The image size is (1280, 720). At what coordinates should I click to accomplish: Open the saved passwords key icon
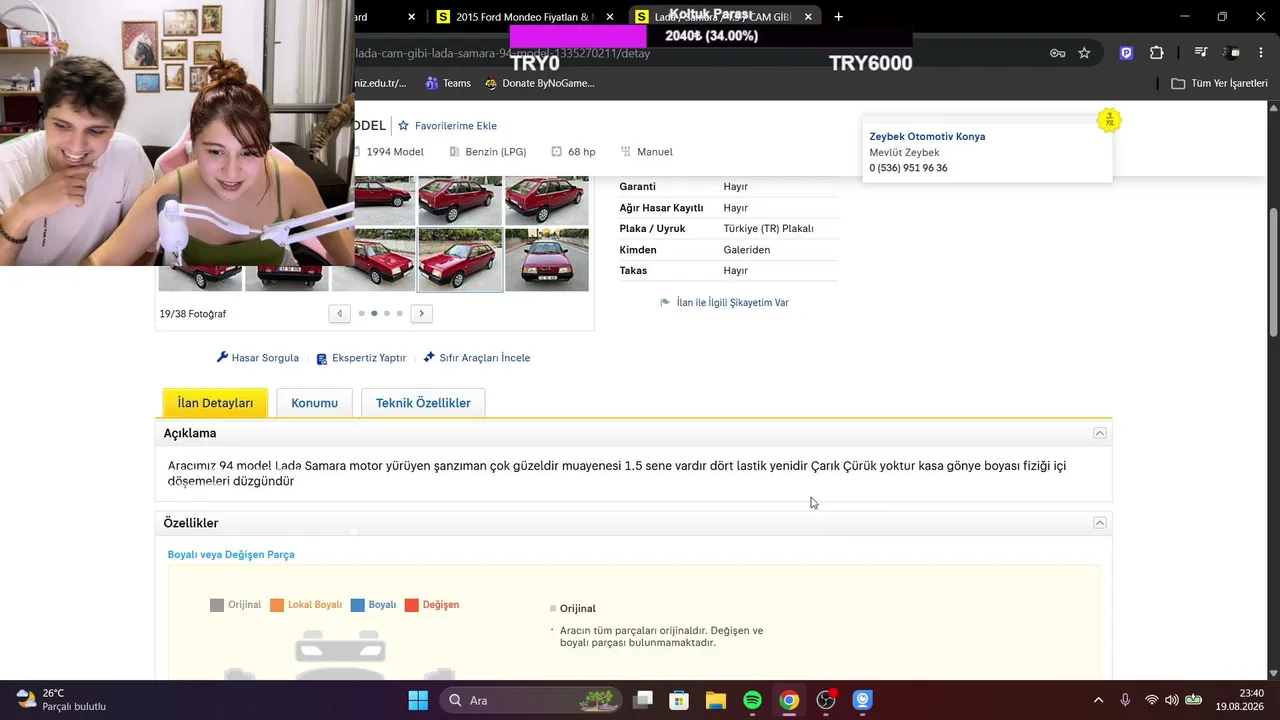(x=1057, y=53)
